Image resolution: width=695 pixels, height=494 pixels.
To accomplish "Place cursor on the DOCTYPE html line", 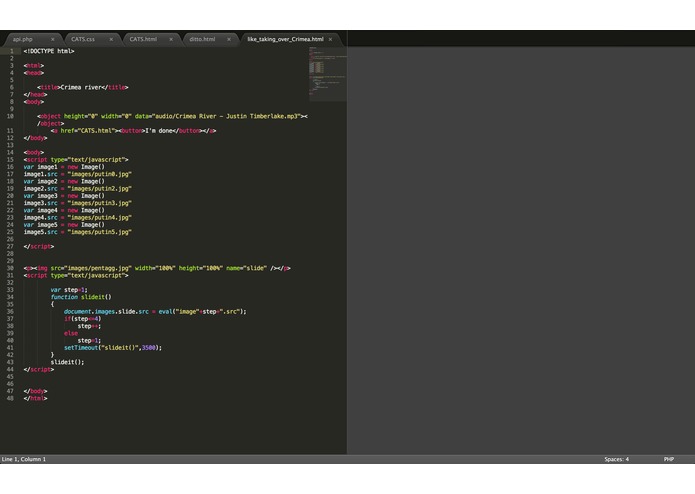I will [x=49, y=51].
